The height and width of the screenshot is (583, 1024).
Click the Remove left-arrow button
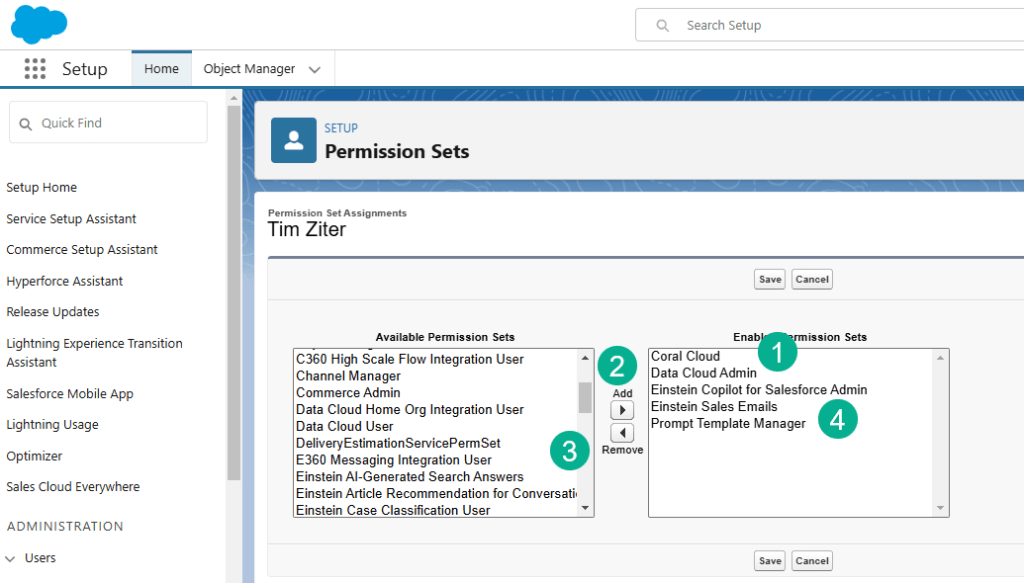pyautogui.click(x=622, y=433)
